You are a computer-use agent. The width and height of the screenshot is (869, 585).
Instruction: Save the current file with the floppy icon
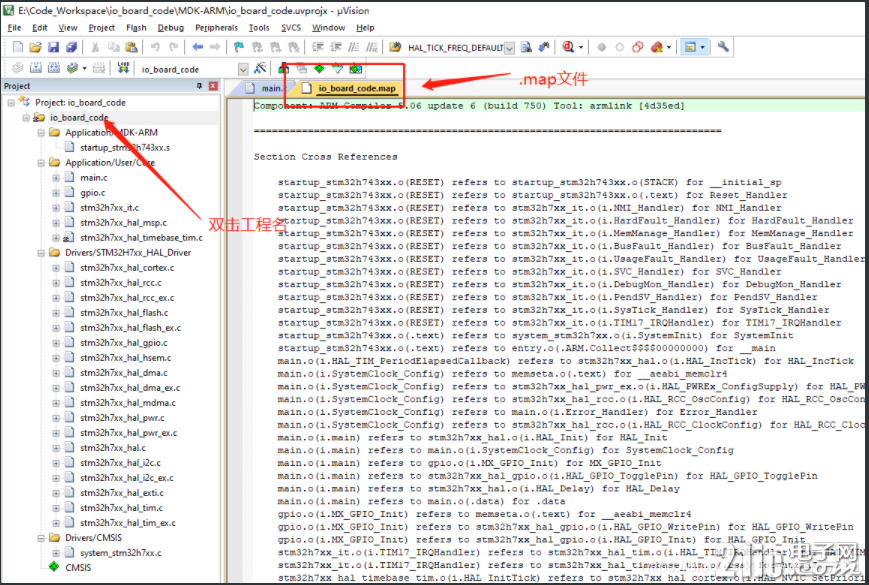(x=53, y=48)
